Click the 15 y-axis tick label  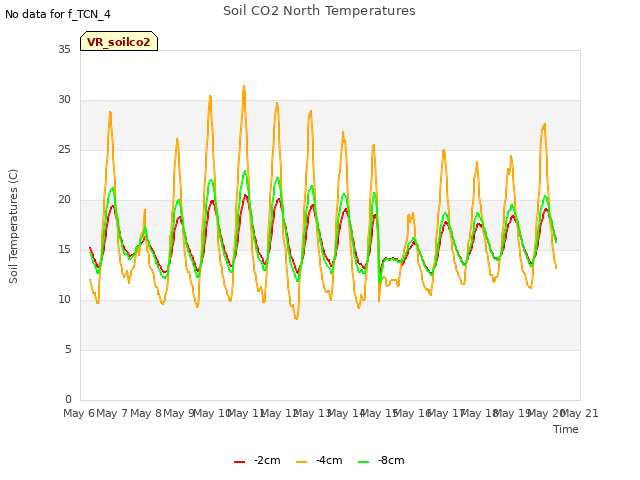[x=64, y=249]
